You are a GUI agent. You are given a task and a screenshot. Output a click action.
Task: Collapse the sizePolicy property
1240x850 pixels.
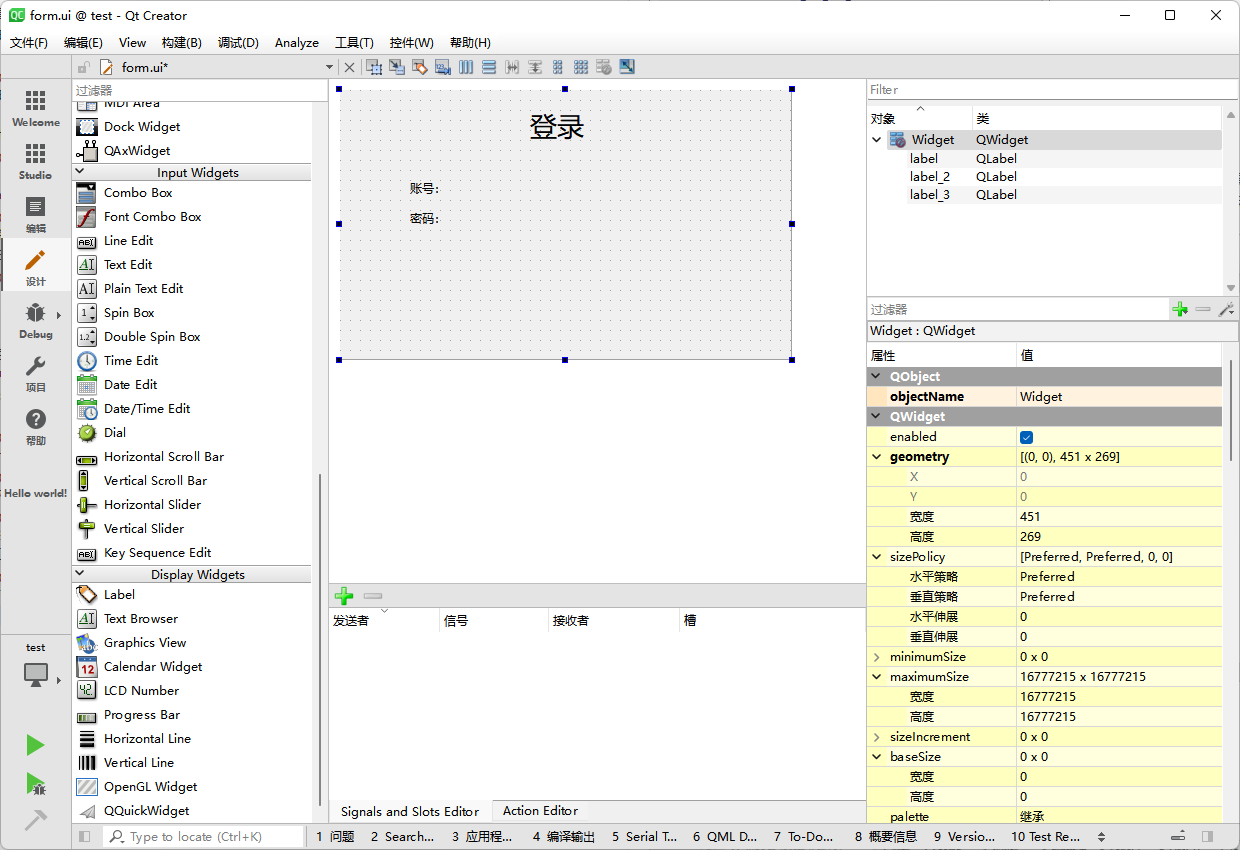pyautogui.click(x=877, y=557)
